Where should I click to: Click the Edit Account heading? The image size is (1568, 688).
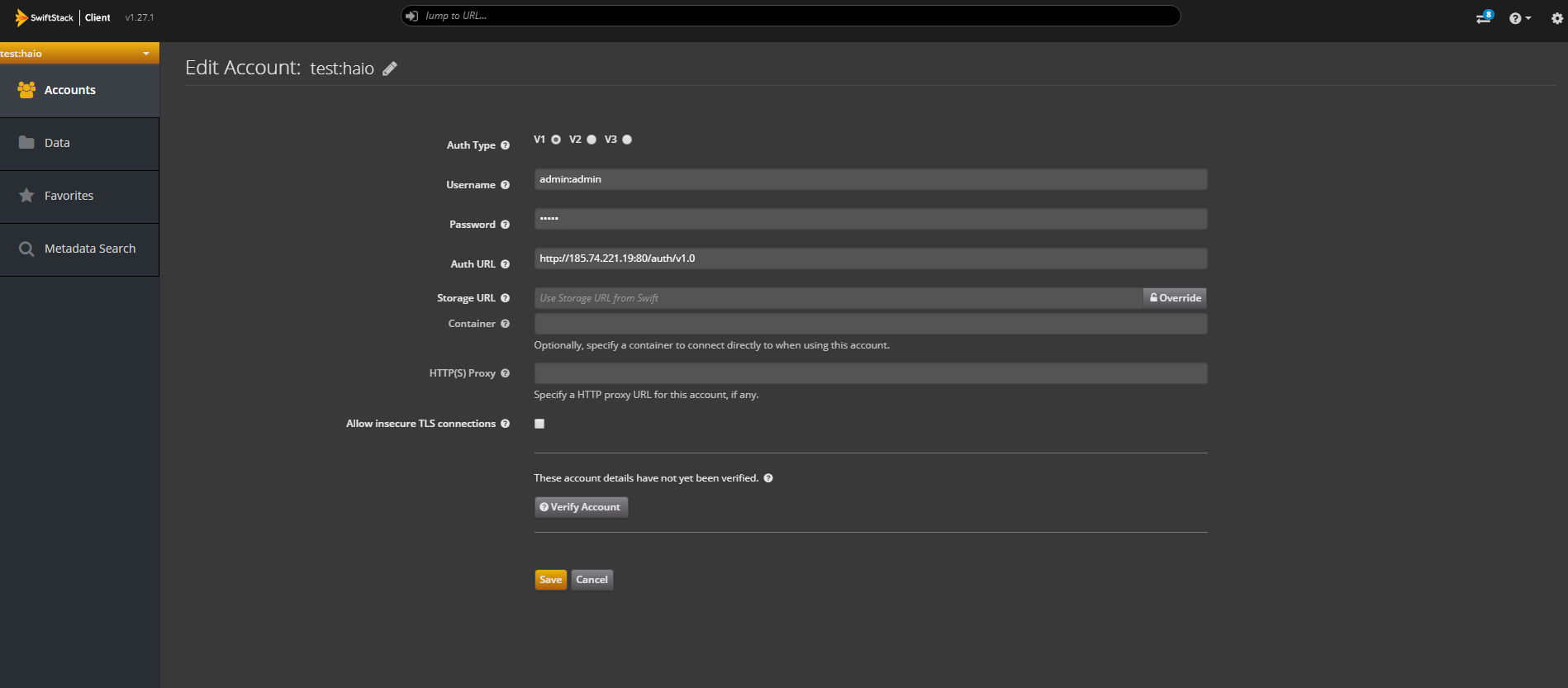(243, 68)
